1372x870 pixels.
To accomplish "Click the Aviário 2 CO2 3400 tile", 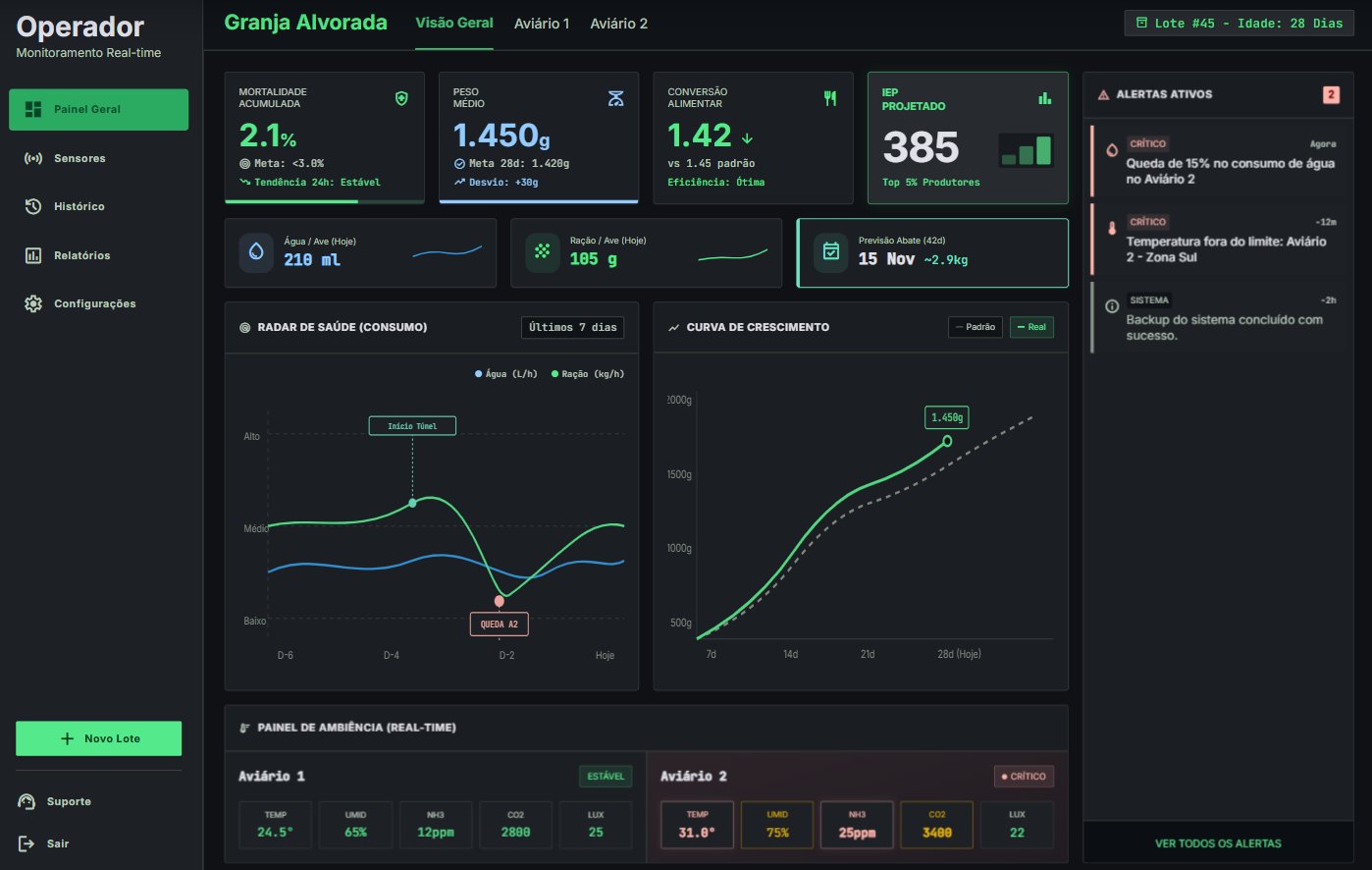I will coord(937,825).
